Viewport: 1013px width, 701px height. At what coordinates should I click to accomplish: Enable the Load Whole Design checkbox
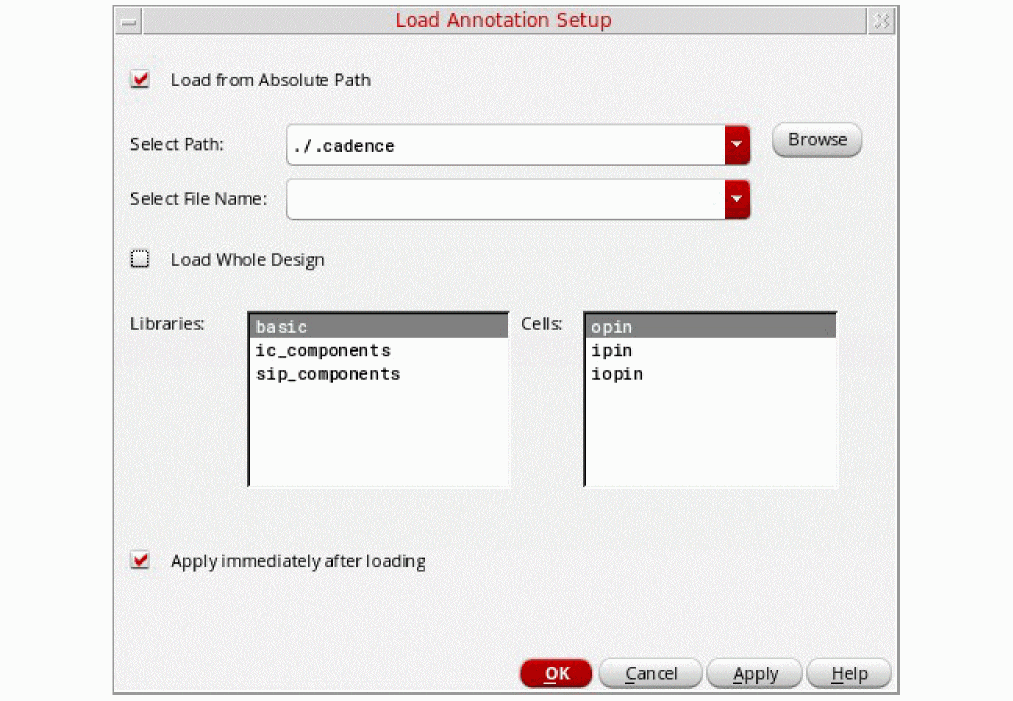(x=141, y=260)
